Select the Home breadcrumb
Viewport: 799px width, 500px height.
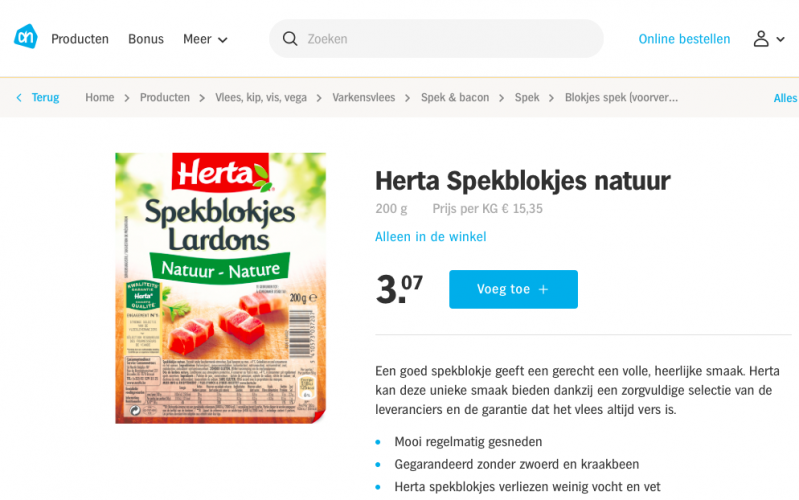[x=99, y=97]
